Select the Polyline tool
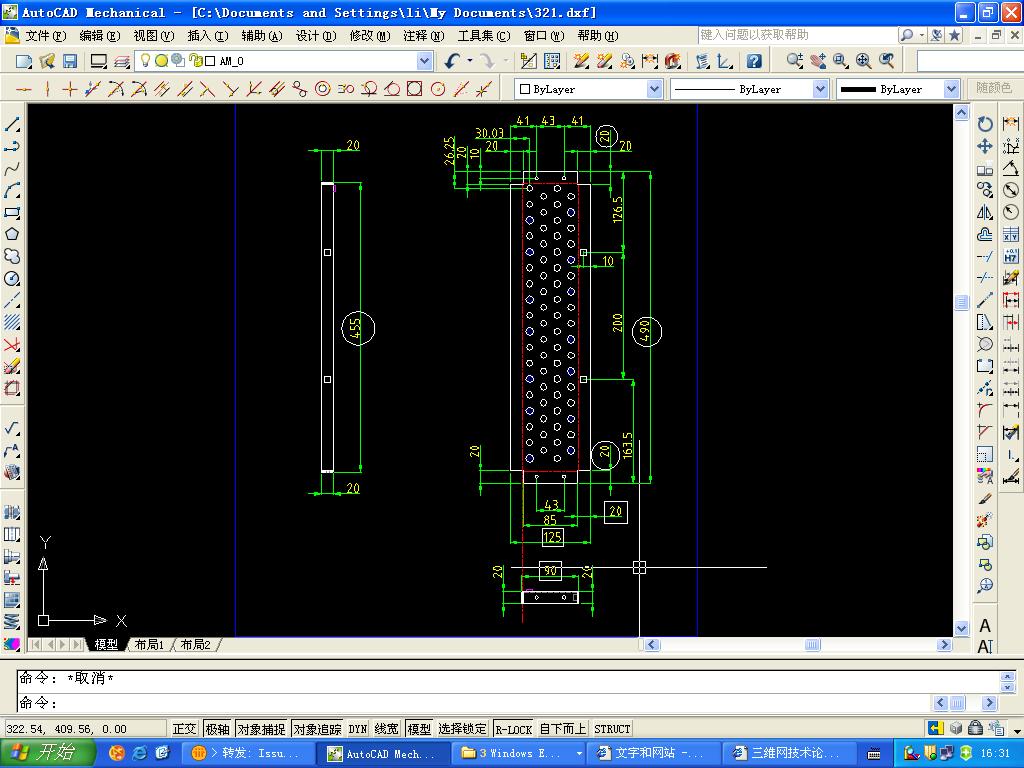Image resolution: width=1024 pixels, height=768 pixels. (x=12, y=146)
